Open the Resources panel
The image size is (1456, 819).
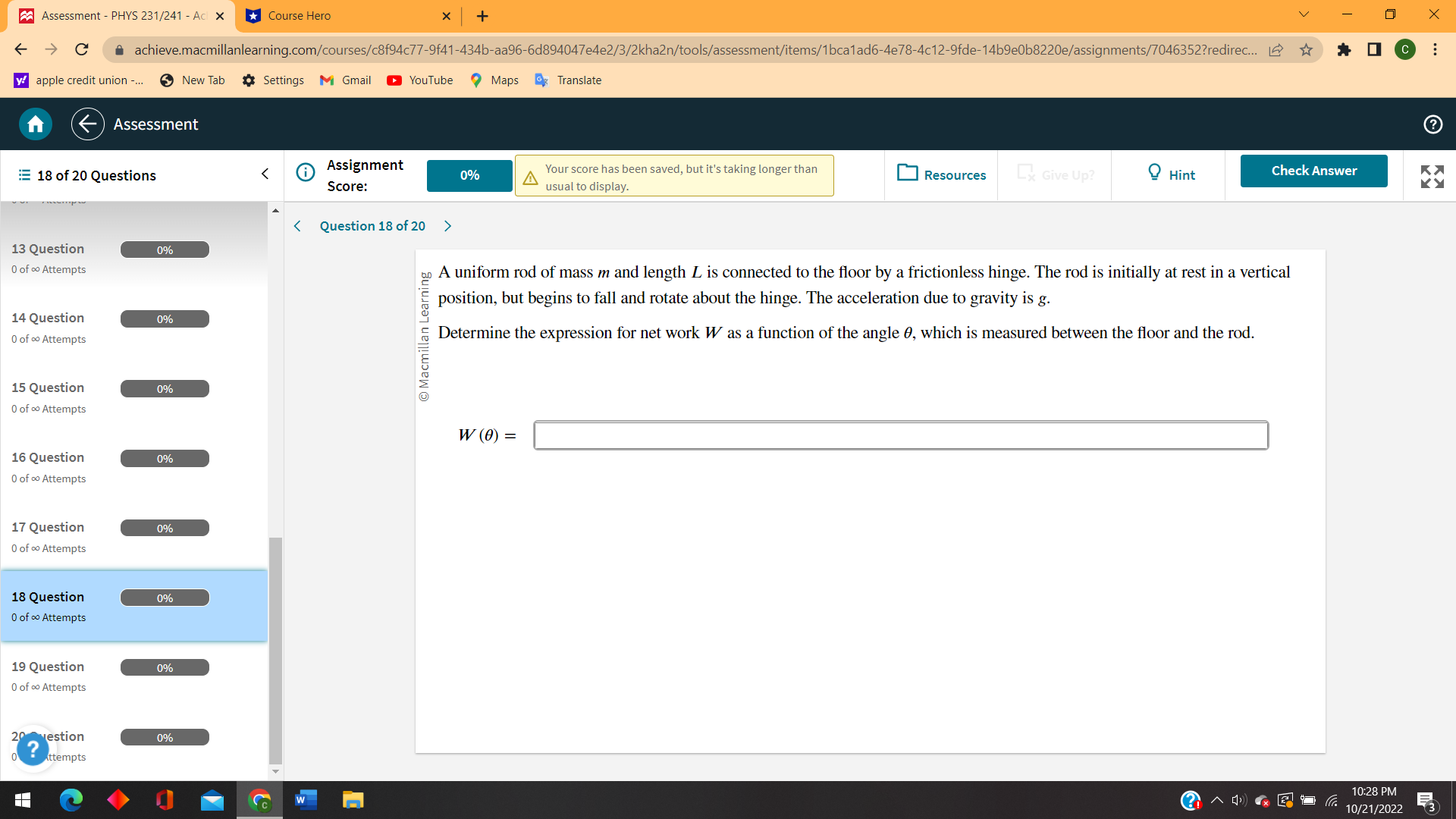(940, 174)
